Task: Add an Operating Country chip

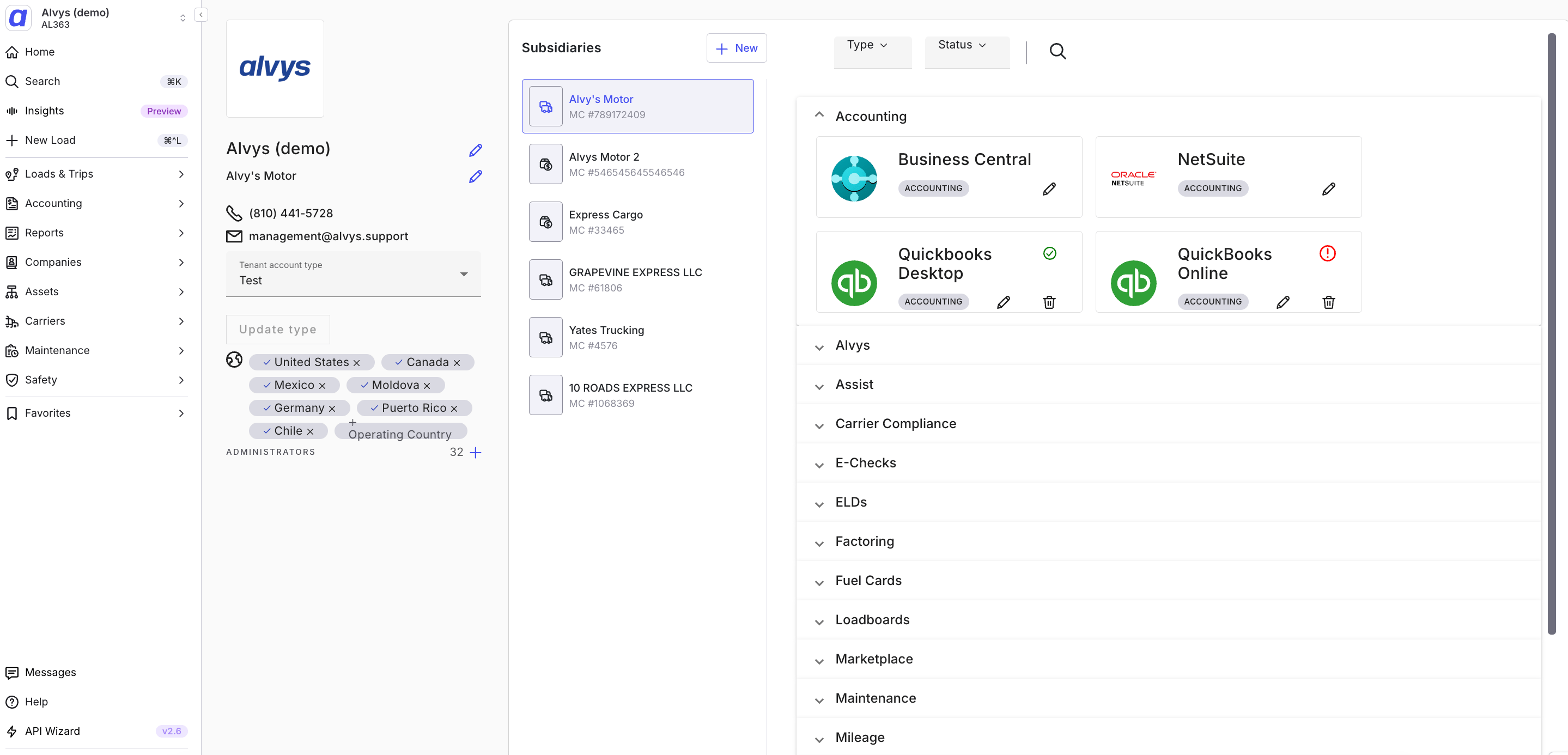Action: (x=400, y=431)
